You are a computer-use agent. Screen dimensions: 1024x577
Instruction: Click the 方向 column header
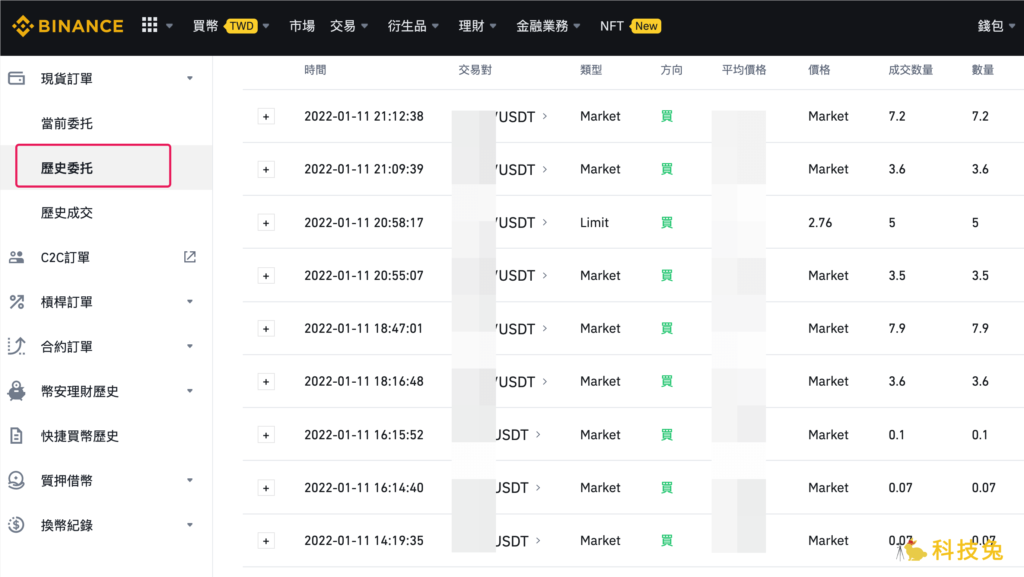click(671, 70)
